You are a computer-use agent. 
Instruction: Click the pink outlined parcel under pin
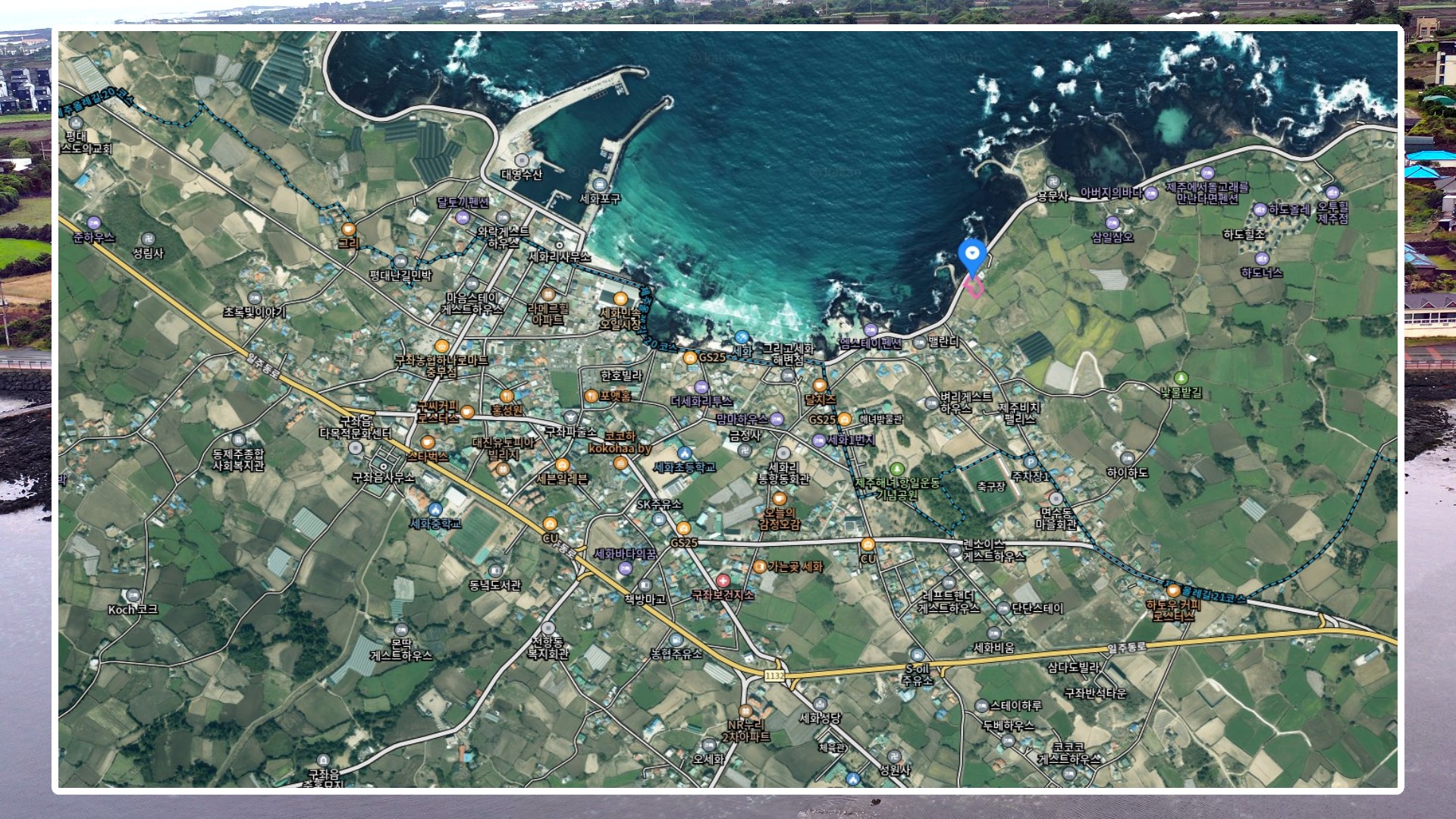click(974, 287)
